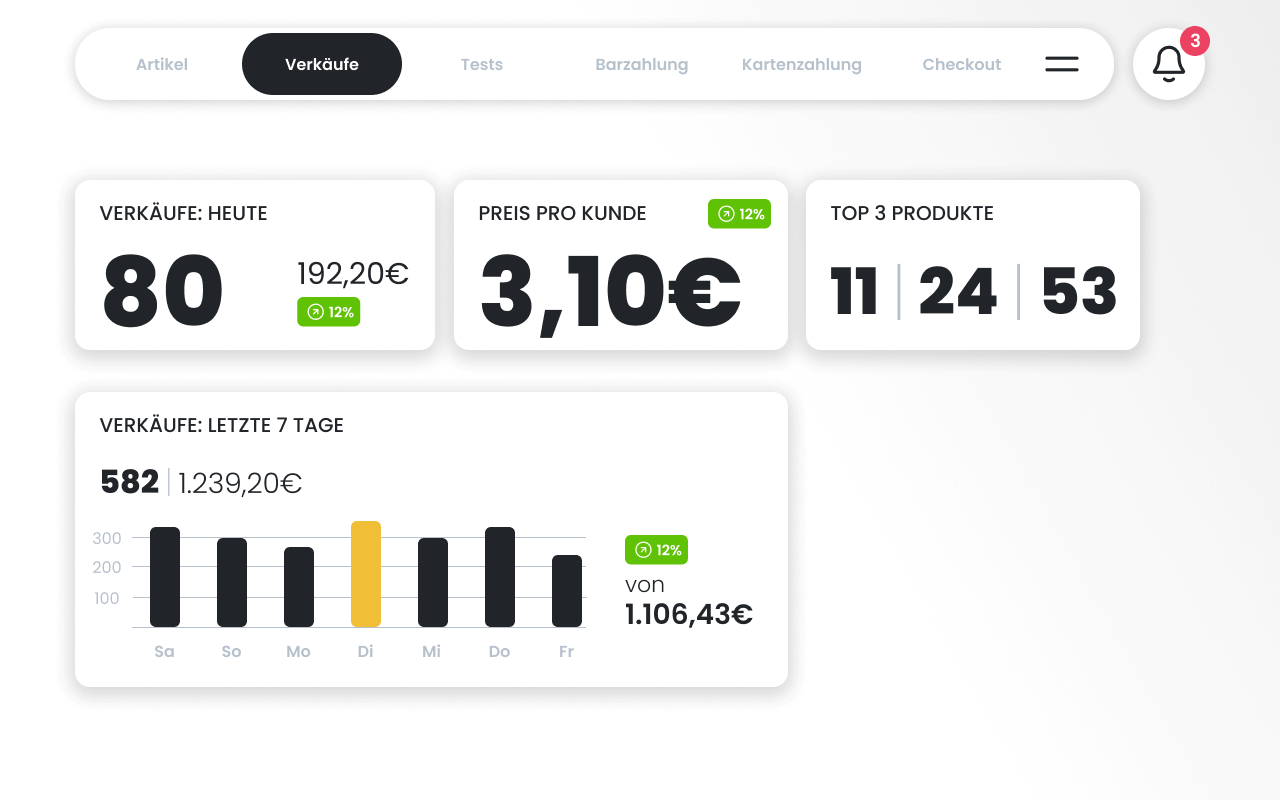Open the Tests tab
Viewport: 1280px width, 800px height.
(481, 64)
